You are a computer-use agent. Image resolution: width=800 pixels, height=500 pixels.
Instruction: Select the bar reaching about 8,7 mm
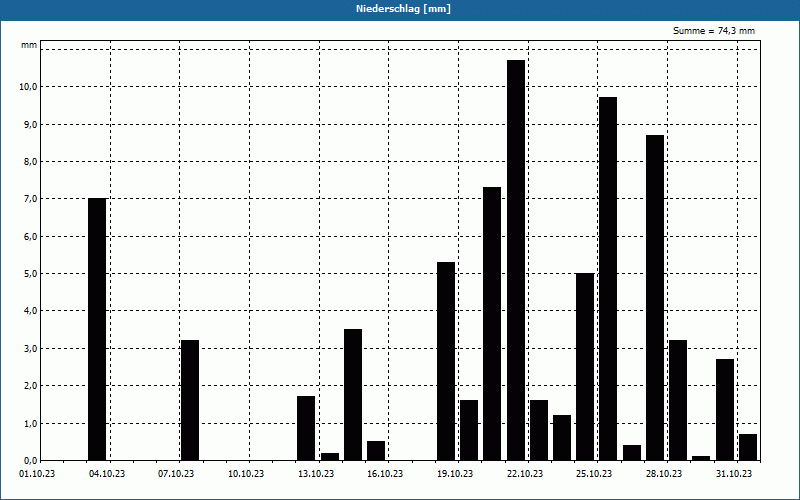tap(655, 298)
